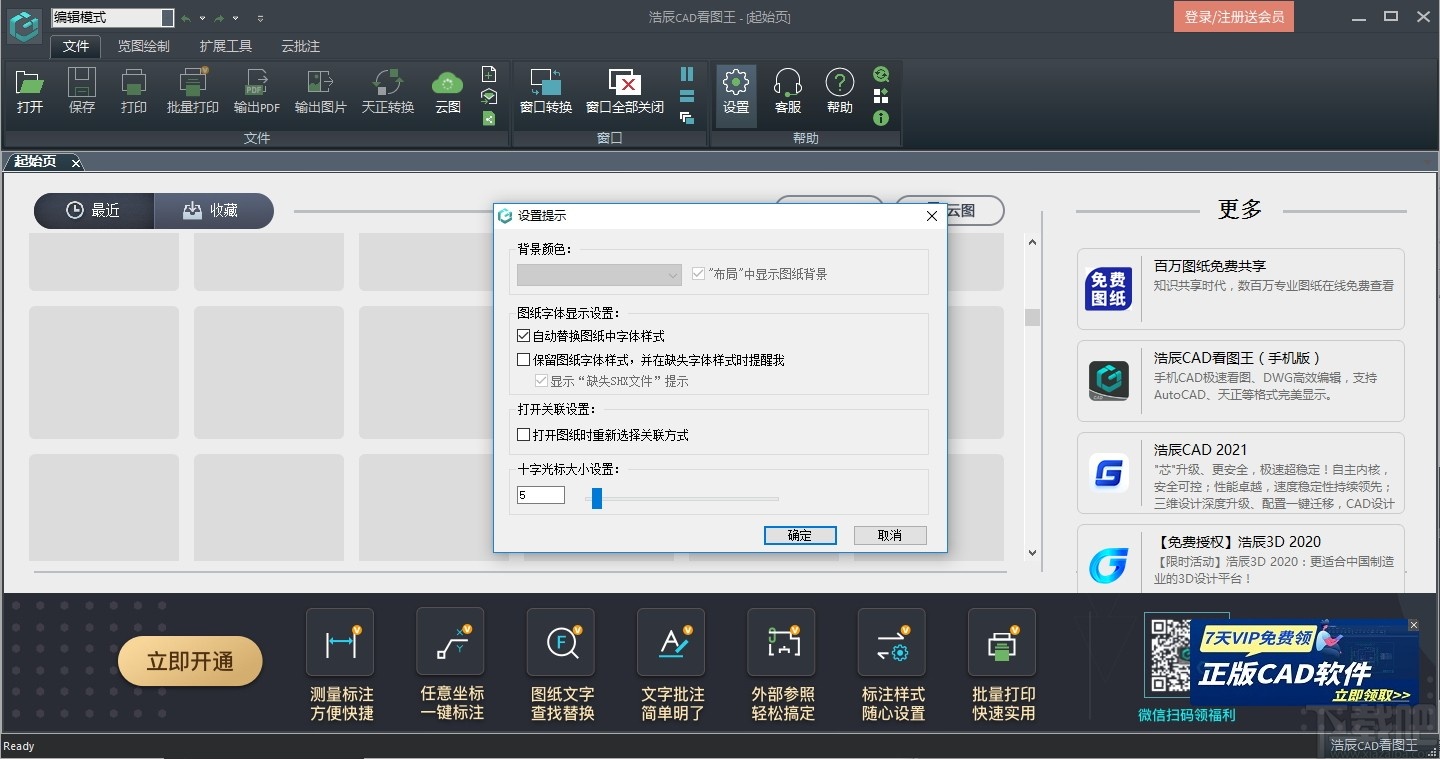The height and width of the screenshot is (759, 1440).
Task: Open a drawing file with 打开
Action: [29, 90]
